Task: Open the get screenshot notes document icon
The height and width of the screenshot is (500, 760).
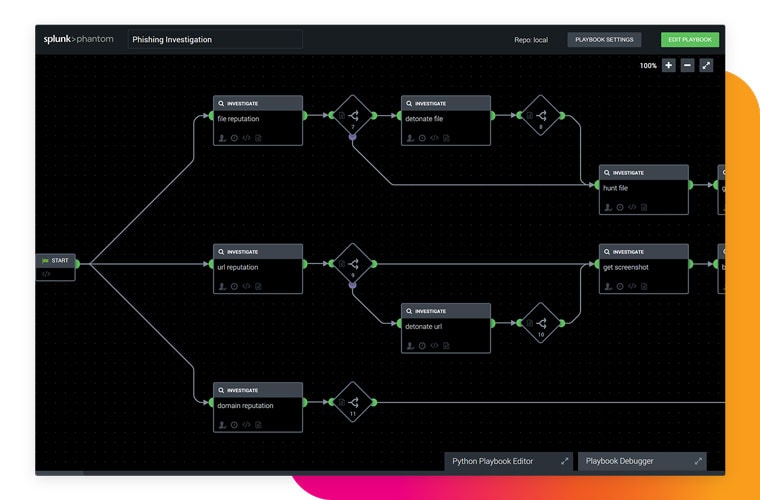Action: coord(644,286)
